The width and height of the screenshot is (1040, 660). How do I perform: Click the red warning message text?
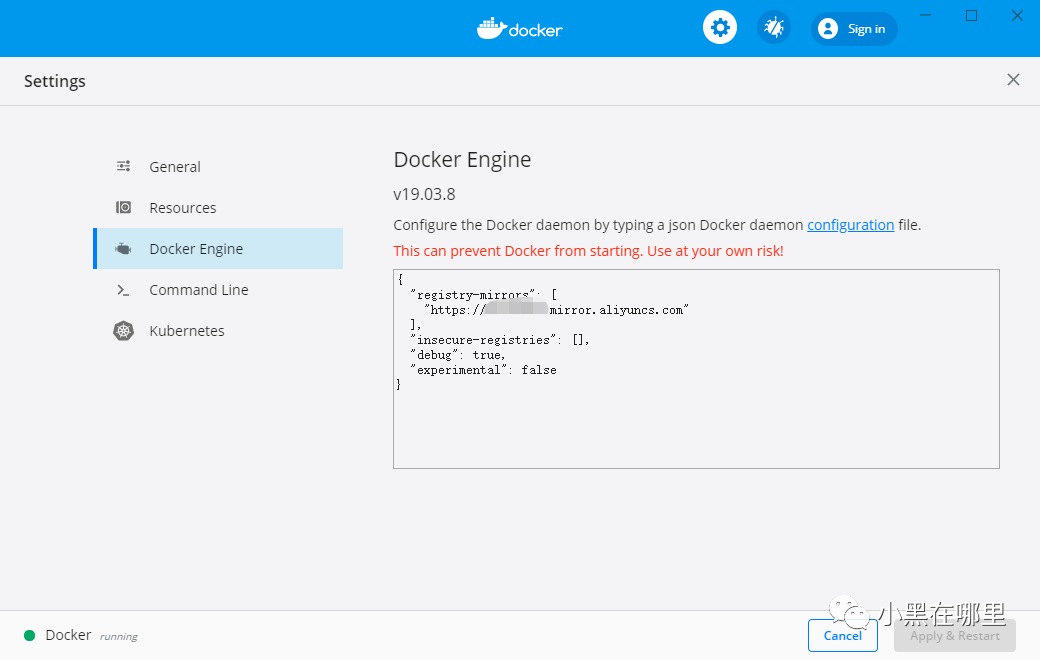588,251
